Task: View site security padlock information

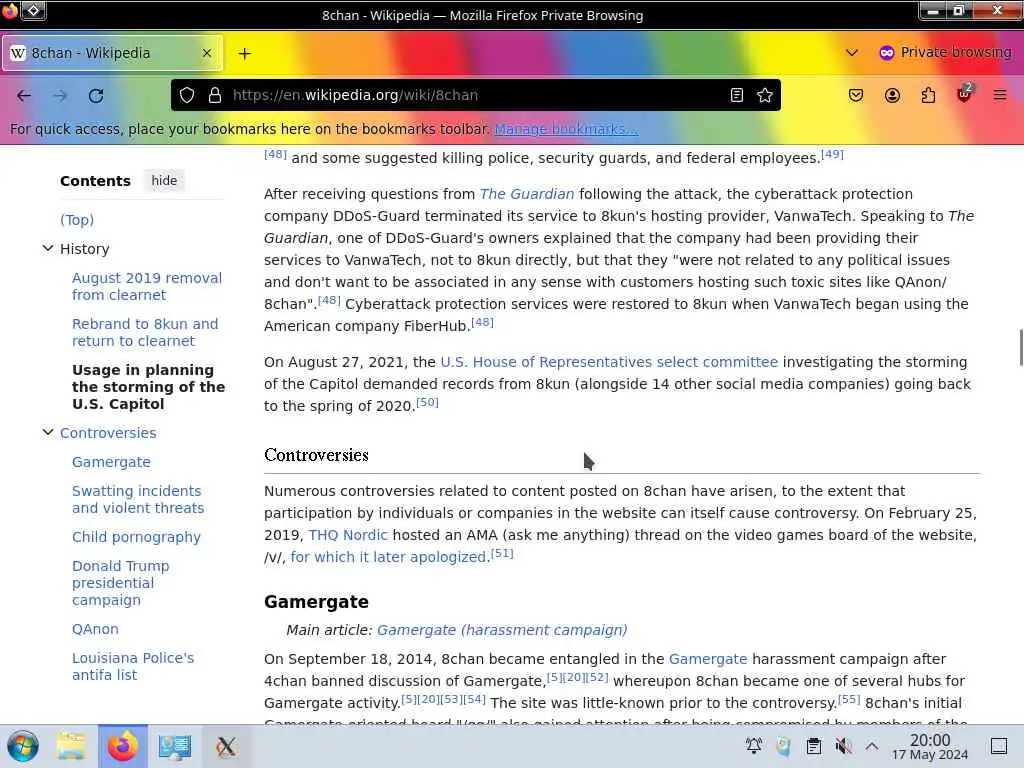Action: click(x=215, y=95)
